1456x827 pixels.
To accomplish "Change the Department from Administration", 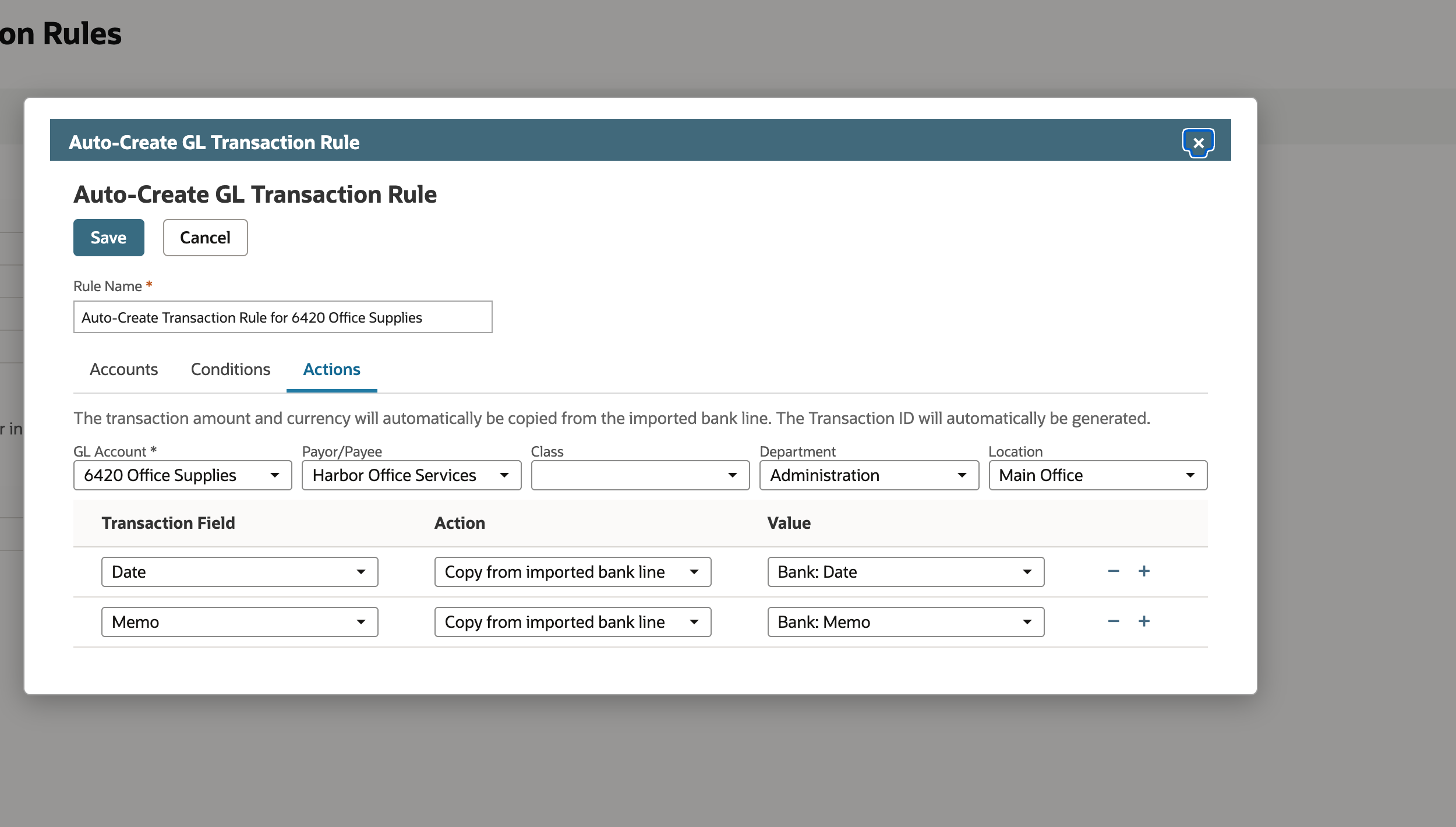I will (869, 475).
